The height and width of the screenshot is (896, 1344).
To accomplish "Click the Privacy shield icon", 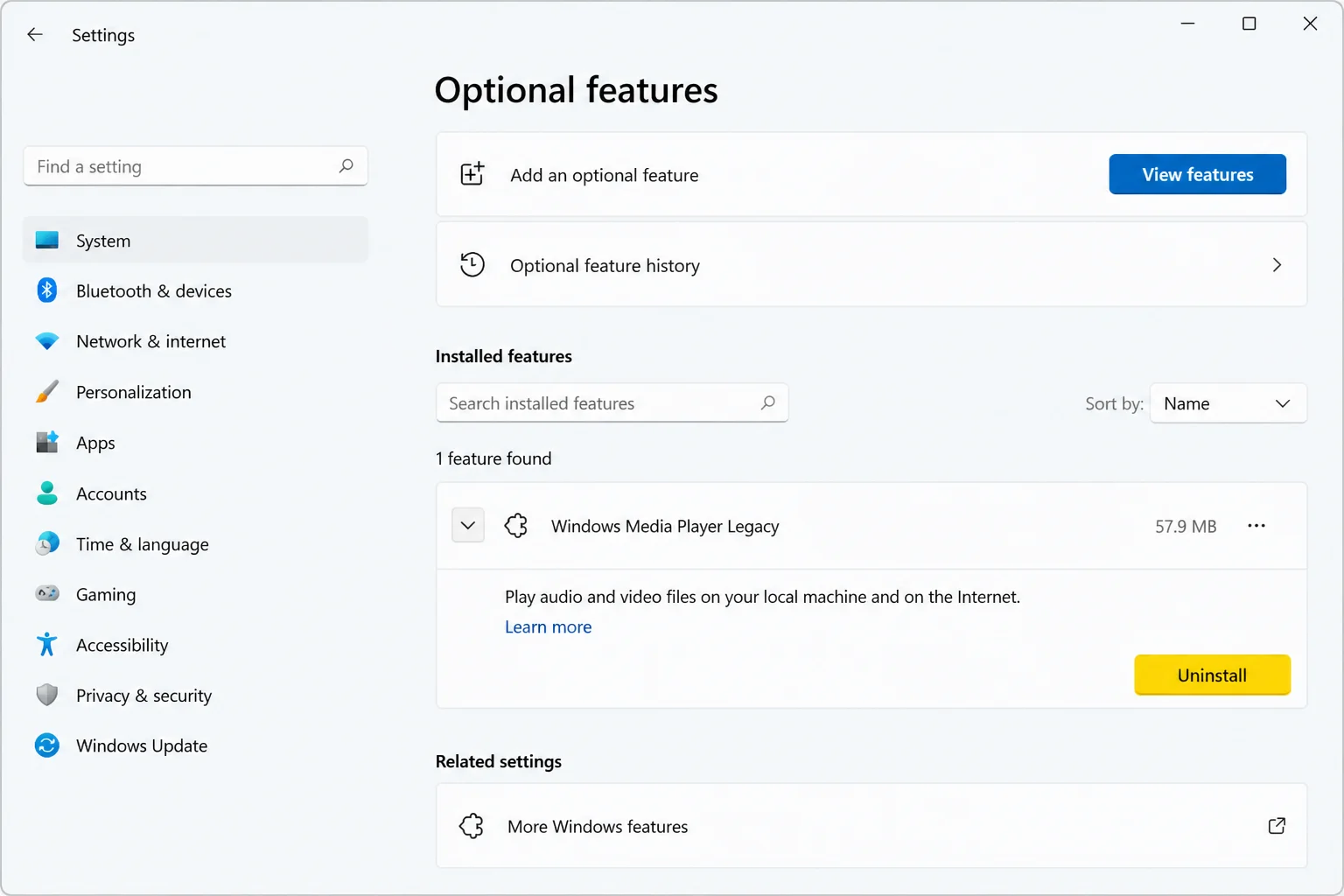I will click(47, 695).
